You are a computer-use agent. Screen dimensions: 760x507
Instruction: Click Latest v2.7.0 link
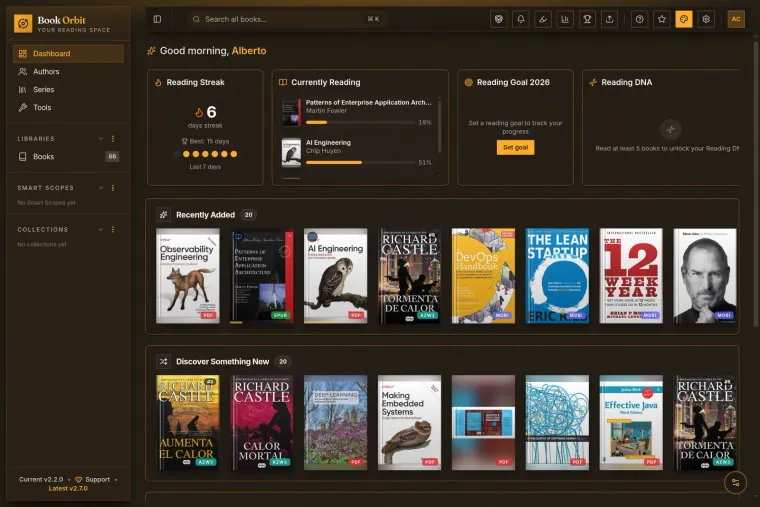[68, 489]
